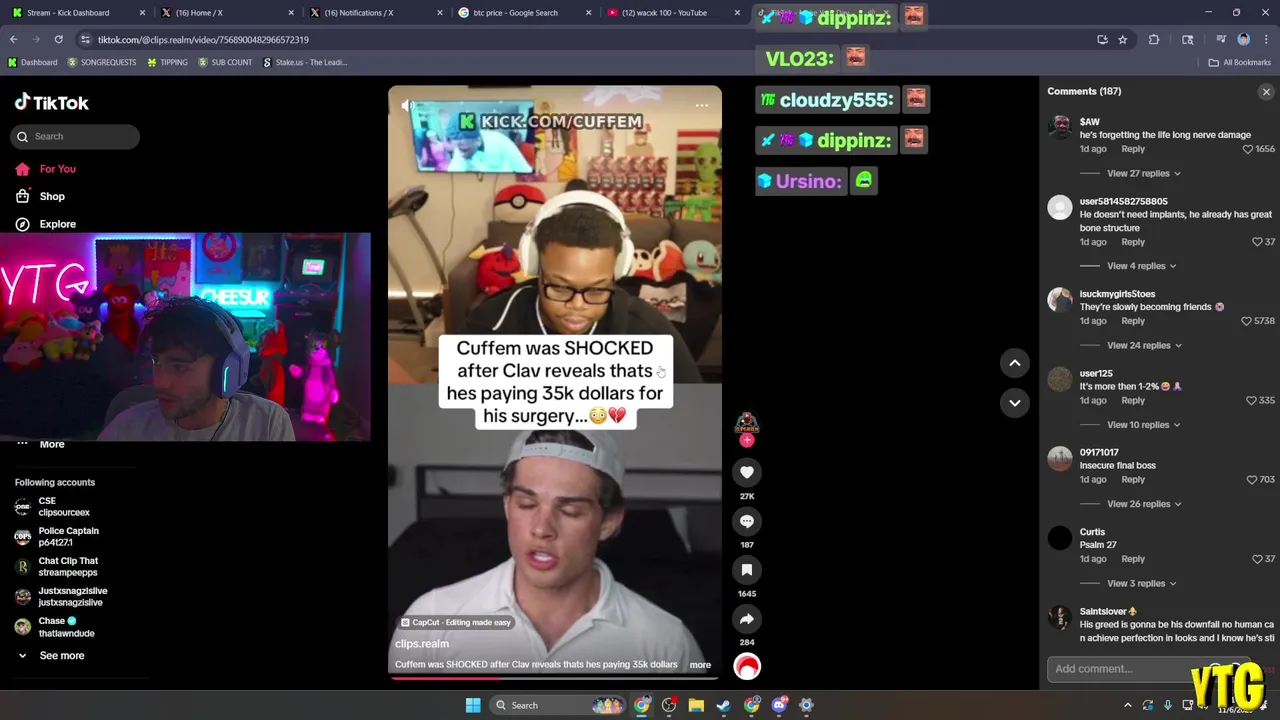Viewport: 1280px width, 720px height.
Task: Unmute the video with the speaker icon
Action: [408, 105]
